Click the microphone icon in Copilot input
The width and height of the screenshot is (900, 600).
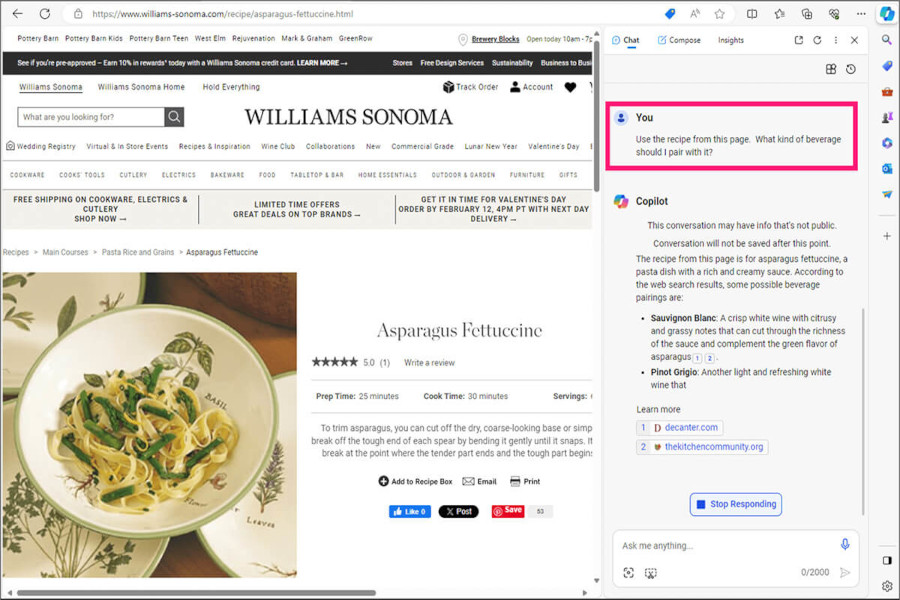pos(845,544)
